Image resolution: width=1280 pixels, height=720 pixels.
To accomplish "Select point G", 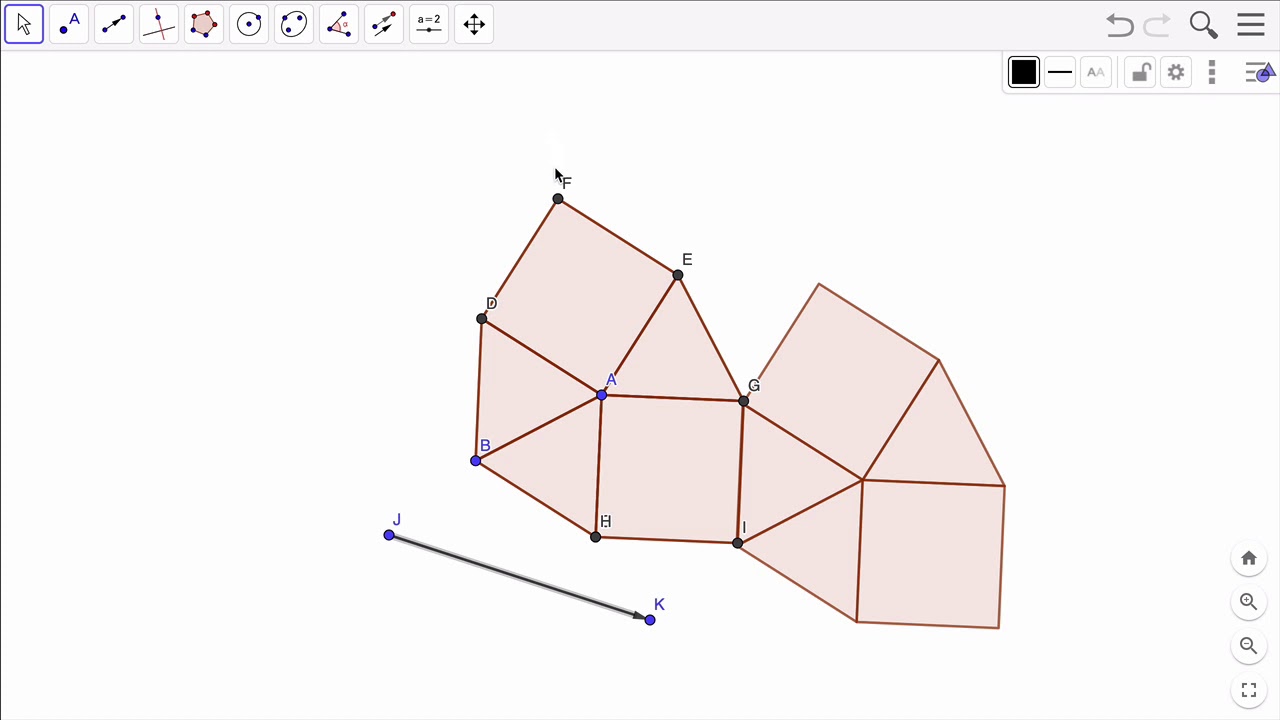I will [x=743, y=401].
